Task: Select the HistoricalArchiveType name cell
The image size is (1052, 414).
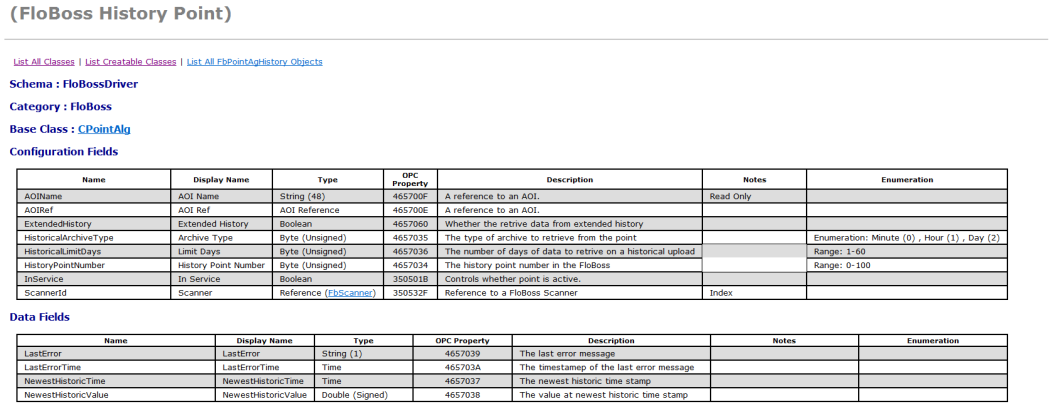Action: tap(94, 238)
